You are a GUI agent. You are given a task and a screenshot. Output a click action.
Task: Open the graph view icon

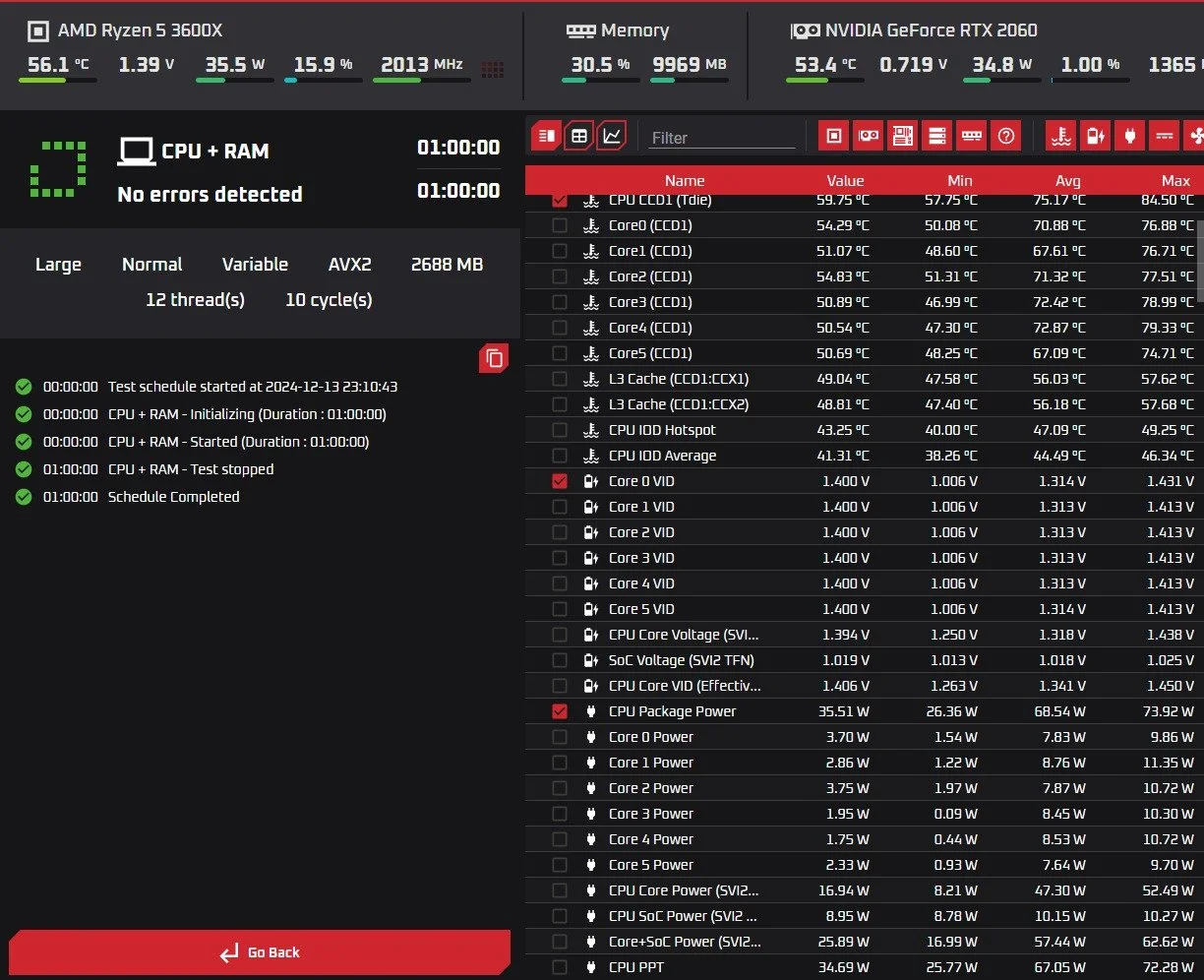coord(612,136)
